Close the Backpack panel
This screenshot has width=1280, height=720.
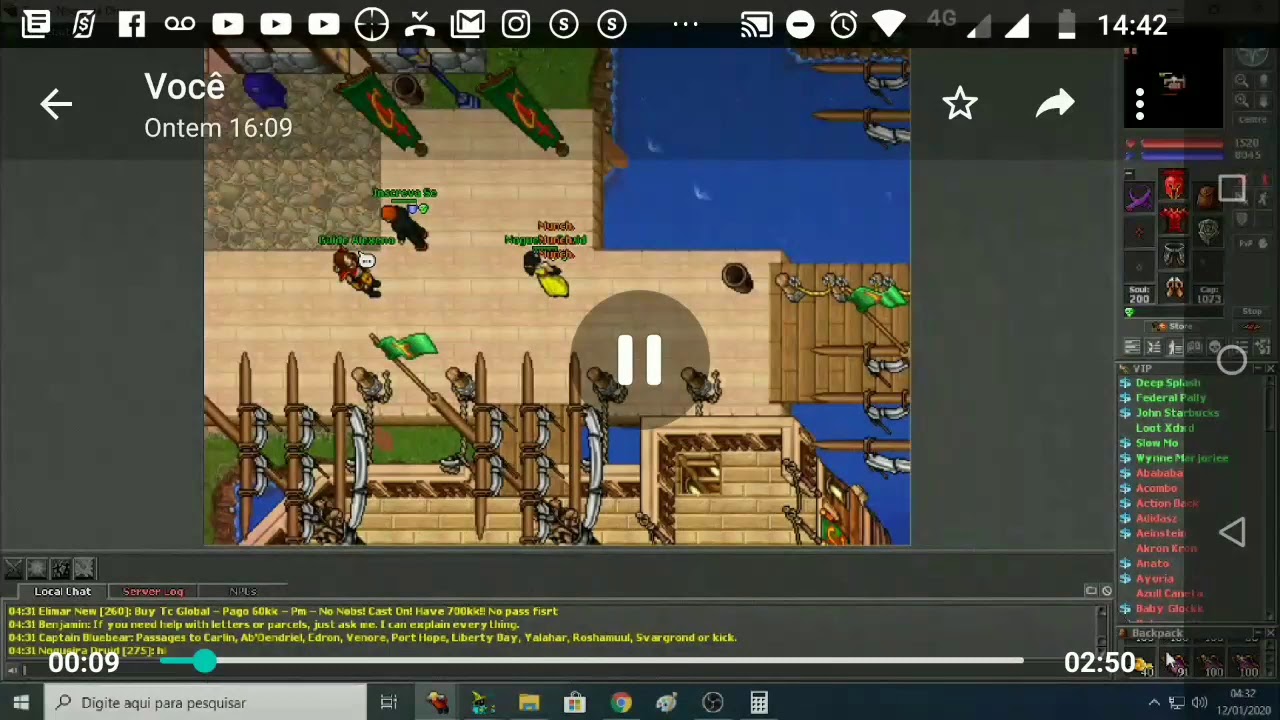point(1270,633)
